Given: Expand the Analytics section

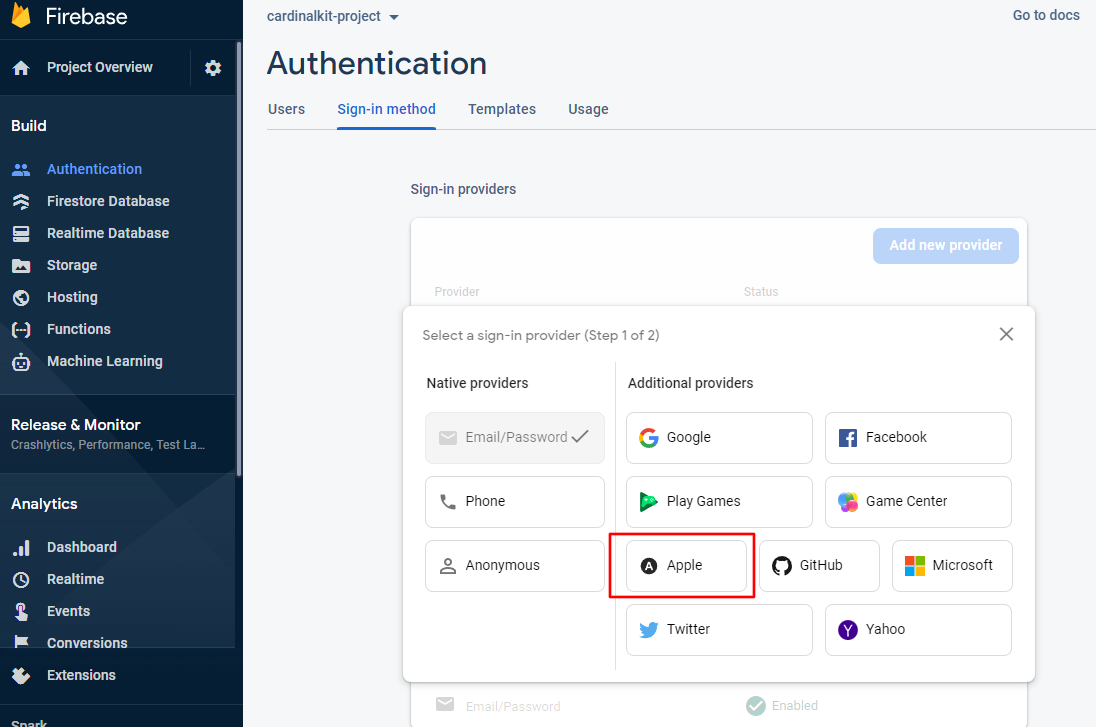Looking at the screenshot, I should click(x=44, y=504).
